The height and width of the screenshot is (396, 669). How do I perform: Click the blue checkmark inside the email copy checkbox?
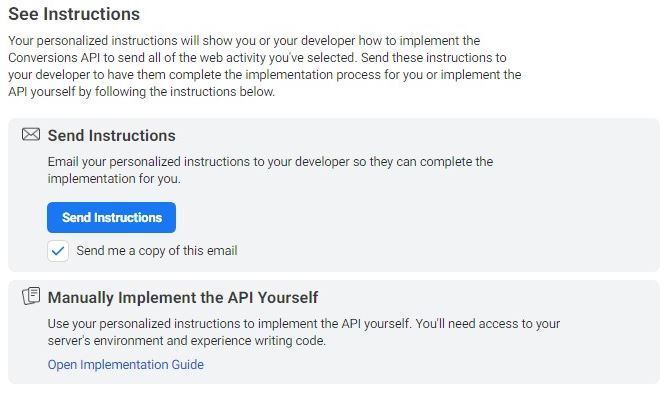[x=58, y=251]
